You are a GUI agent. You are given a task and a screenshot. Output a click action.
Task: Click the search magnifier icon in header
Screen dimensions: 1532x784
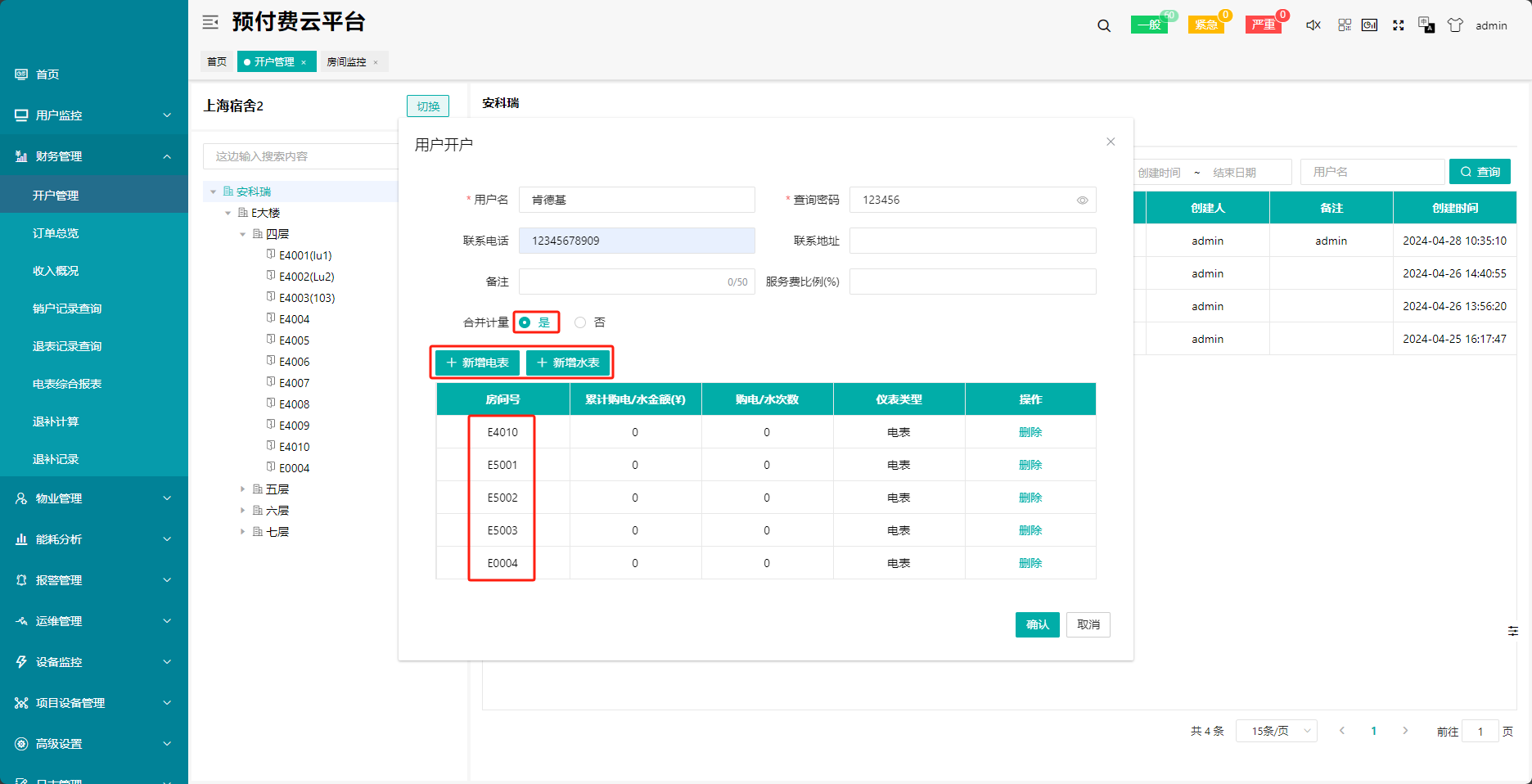point(1104,25)
